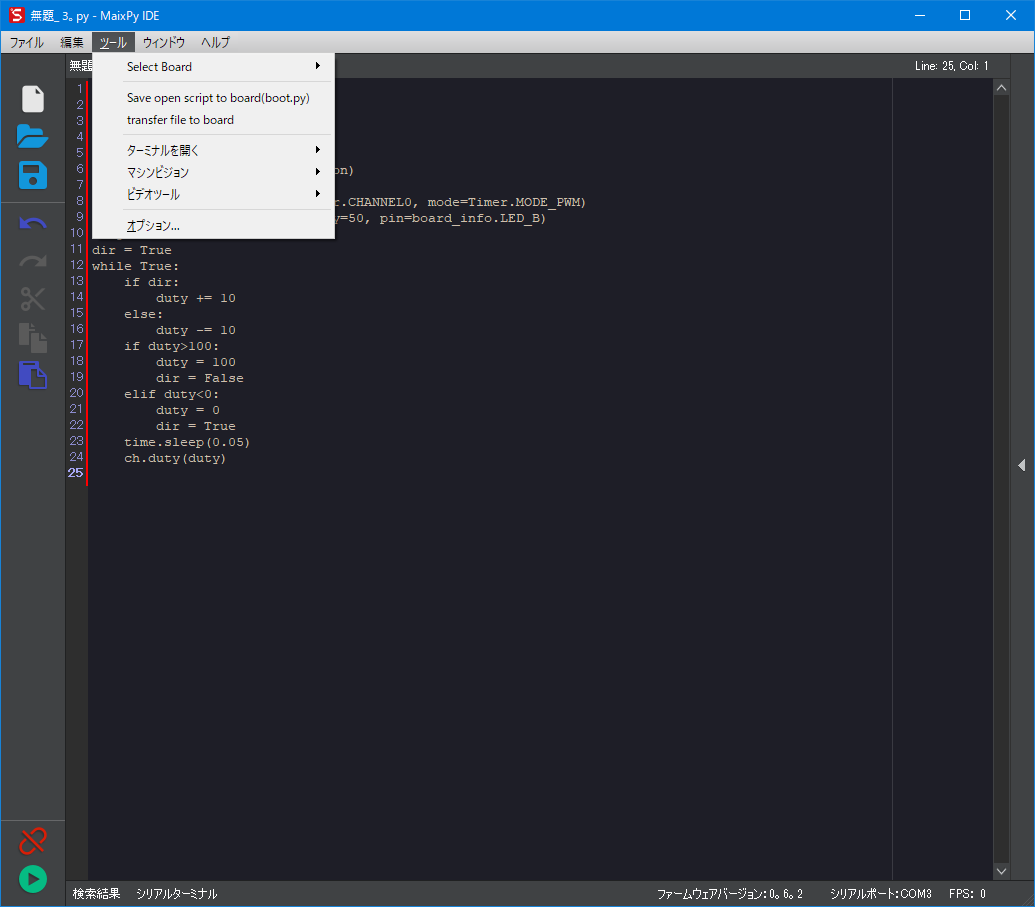Choose Save open script to board(boot.py)
This screenshot has height=907, width=1035.
tap(213, 98)
